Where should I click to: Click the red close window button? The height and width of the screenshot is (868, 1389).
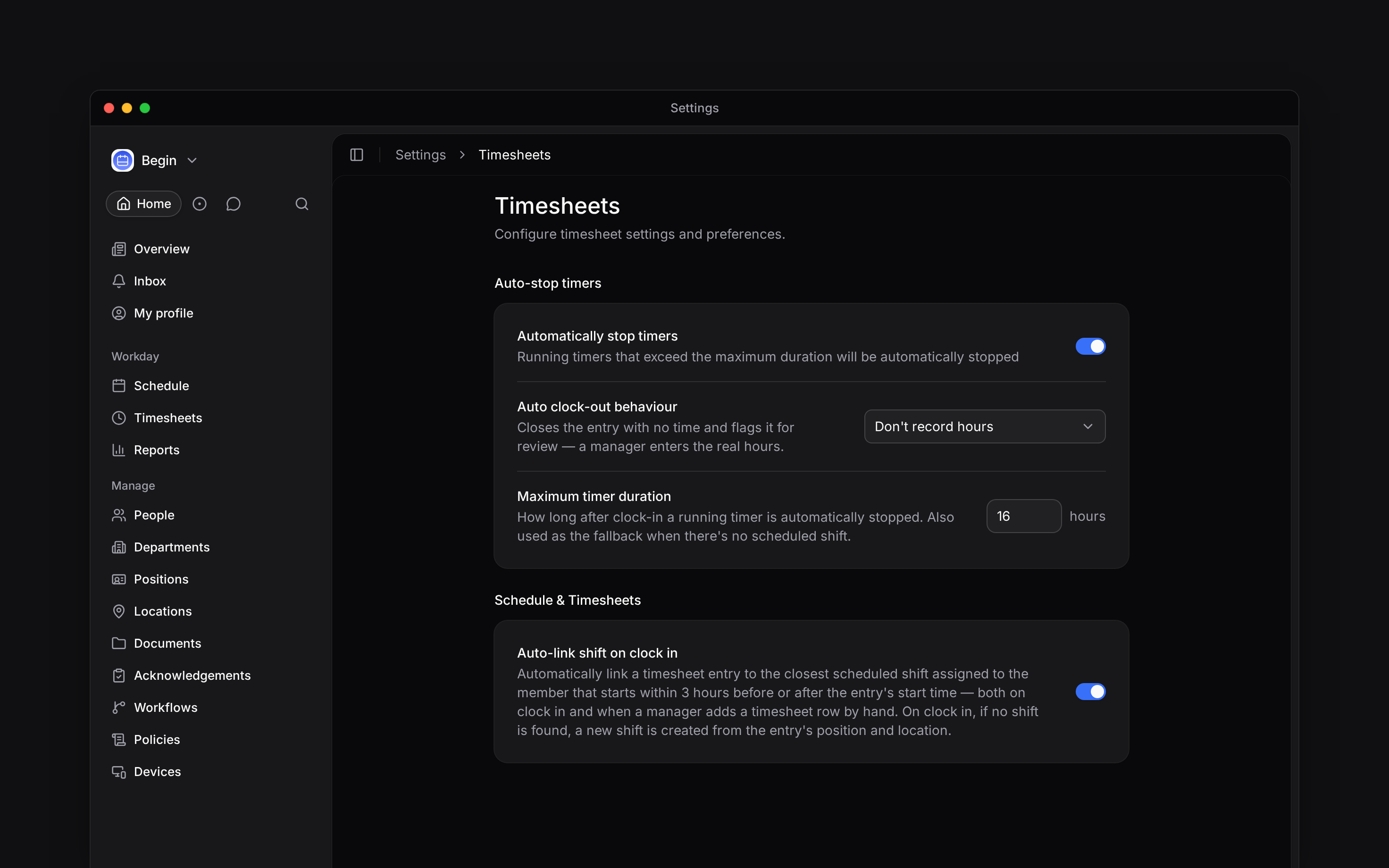pyautogui.click(x=109, y=108)
